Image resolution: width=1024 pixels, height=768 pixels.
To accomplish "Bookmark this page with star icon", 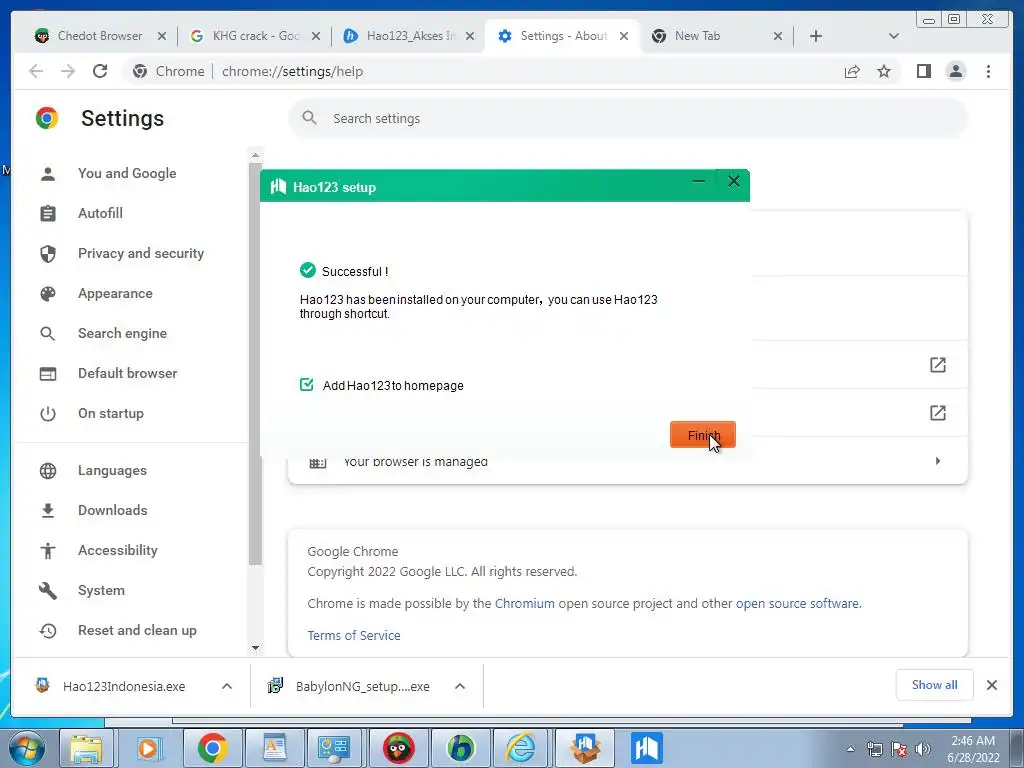I will [x=884, y=71].
